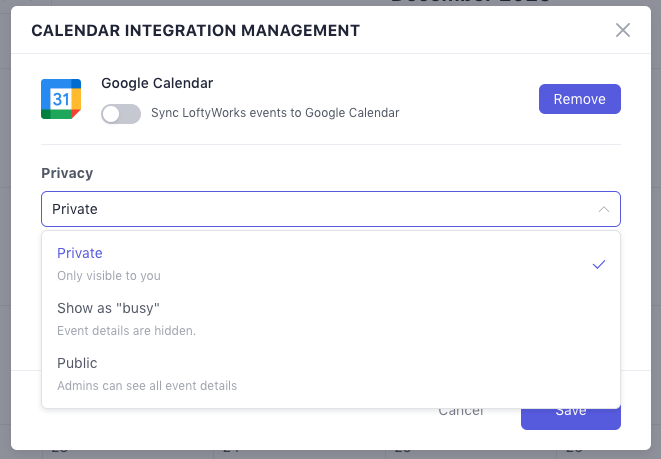This screenshot has height=459, width=661.
Task: Click the Privacy section heading
Action: pos(67,173)
